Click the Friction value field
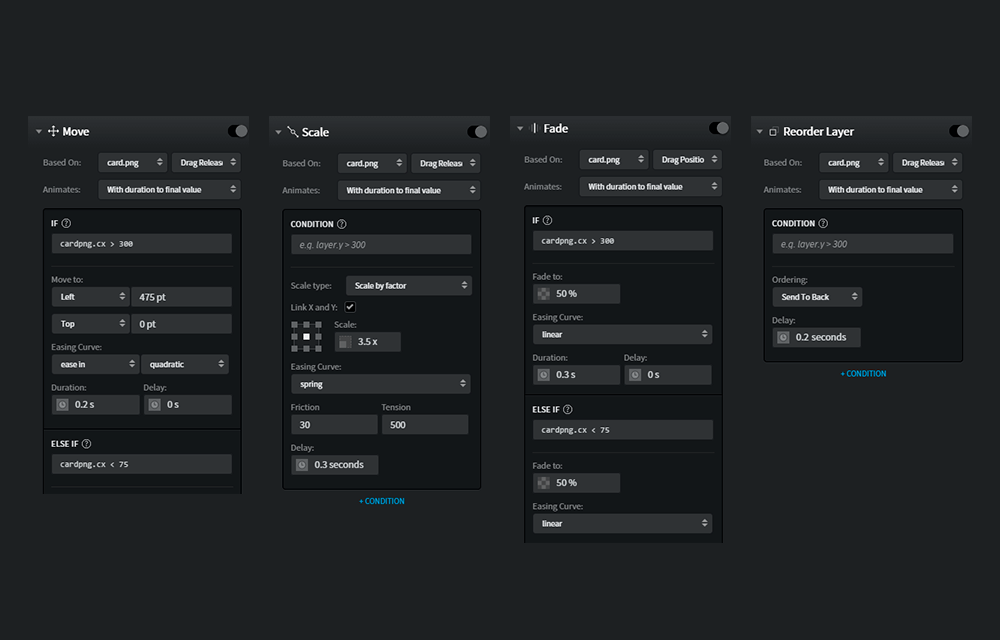This screenshot has width=1000, height=640. pos(334,425)
